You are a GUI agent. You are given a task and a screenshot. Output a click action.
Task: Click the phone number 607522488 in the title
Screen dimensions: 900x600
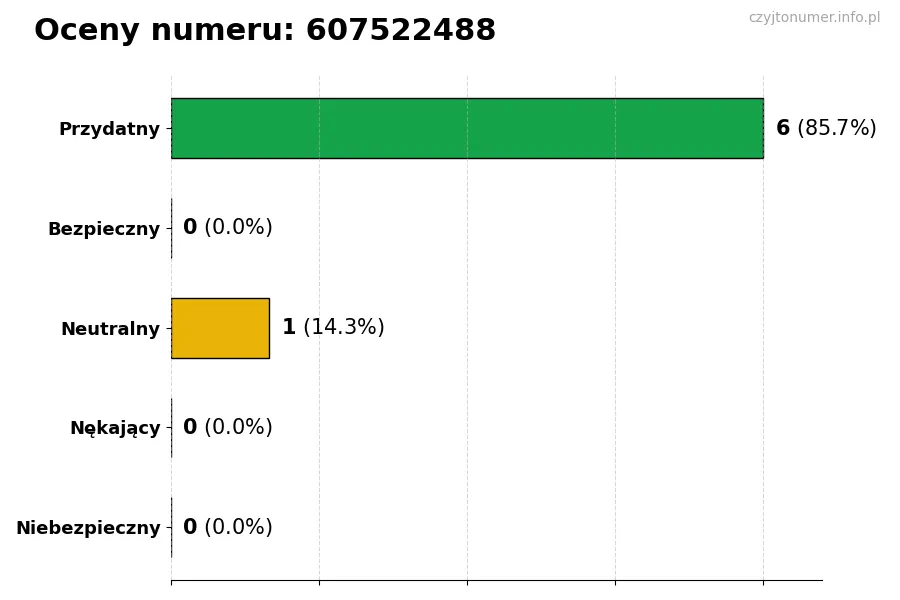400,31
